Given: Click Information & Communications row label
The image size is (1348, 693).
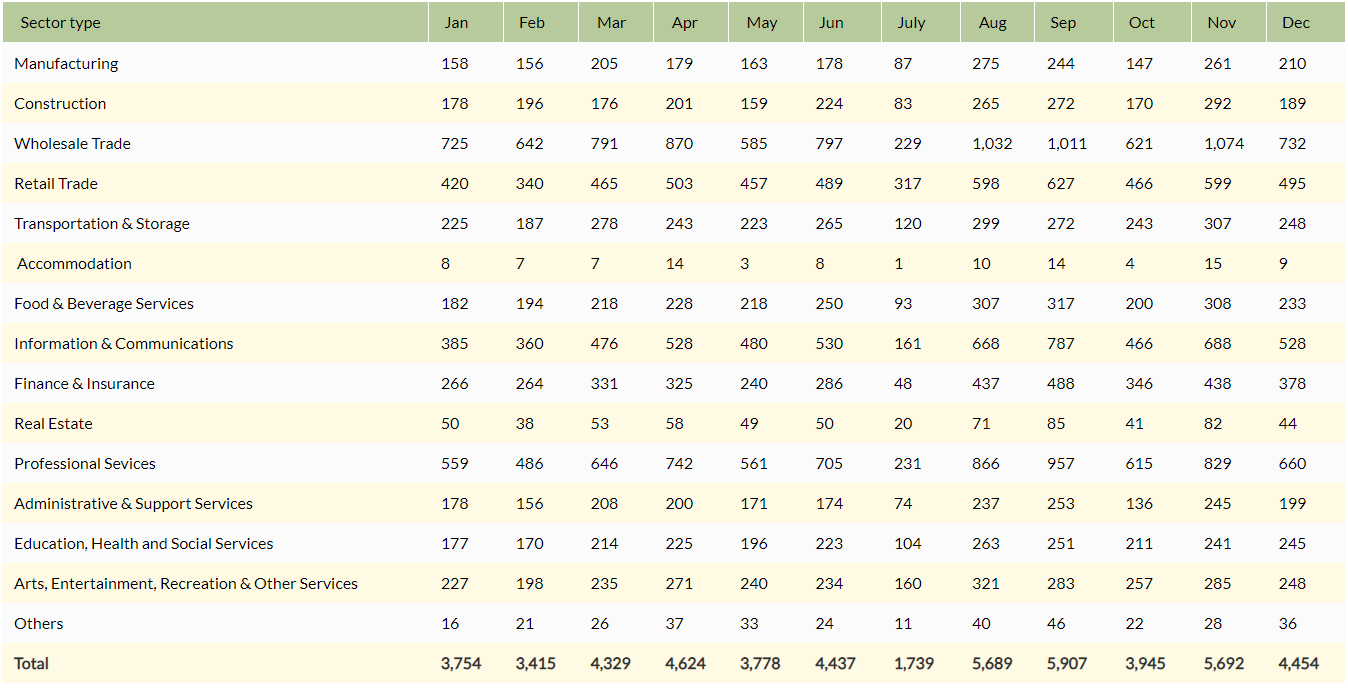Looking at the screenshot, I should [x=124, y=343].
